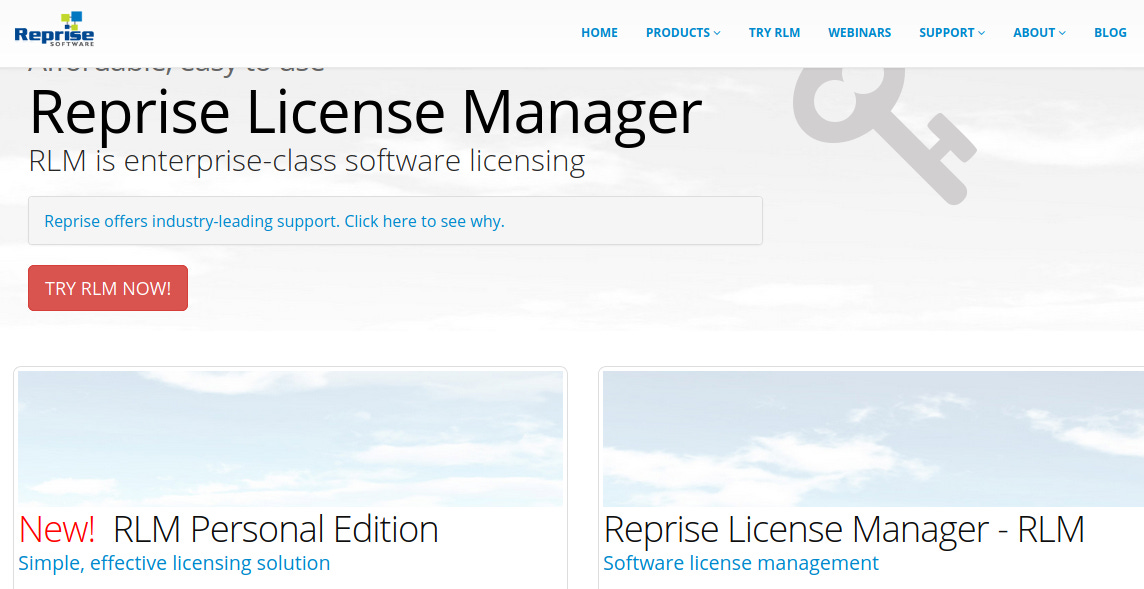Click the 'RLM is enterprise-class software licensing' tagline
This screenshot has height=589, width=1144.
pyautogui.click(x=306, y=161)
